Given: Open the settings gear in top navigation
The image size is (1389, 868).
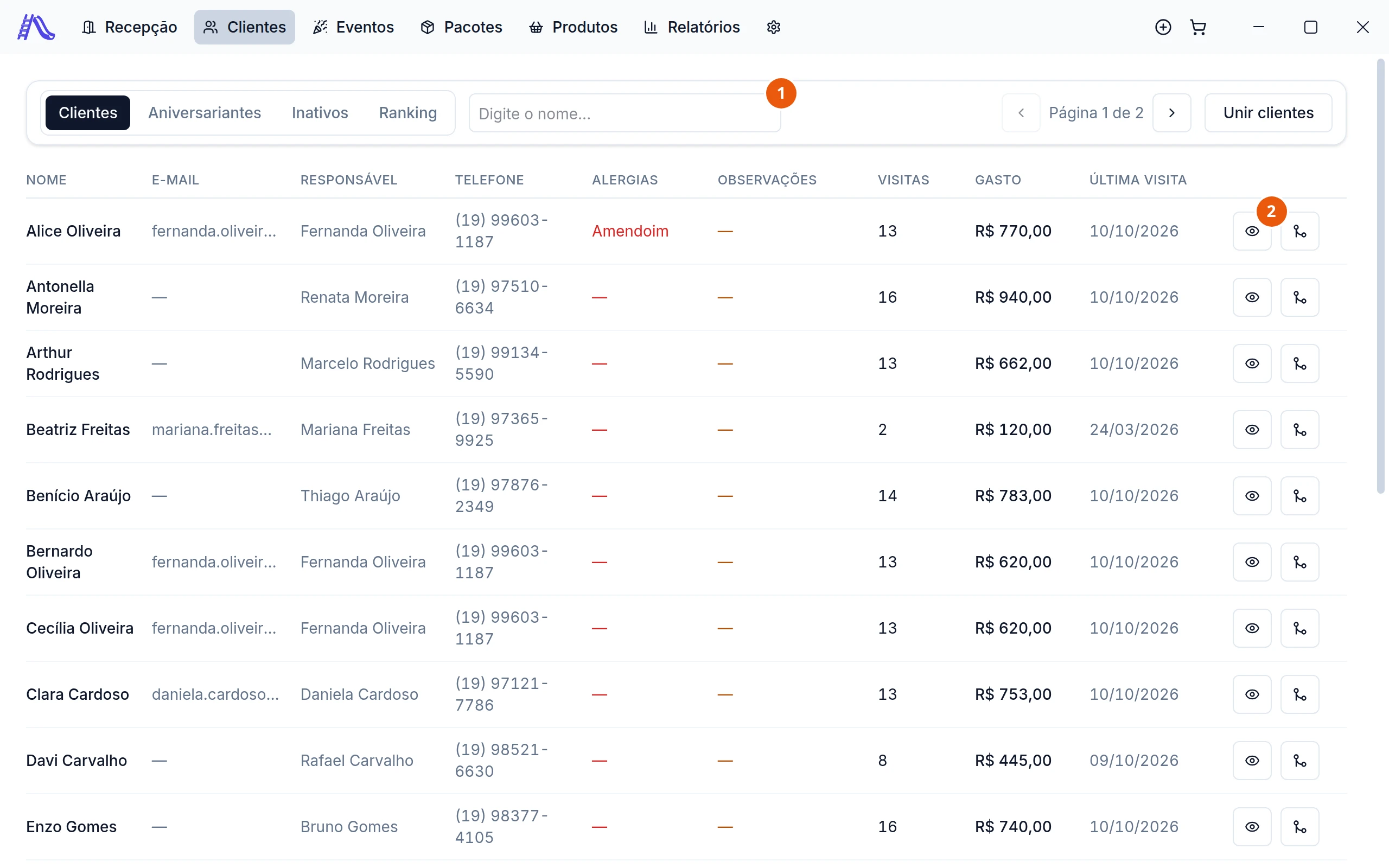Looking at the screenshot, I should [773, 27].
